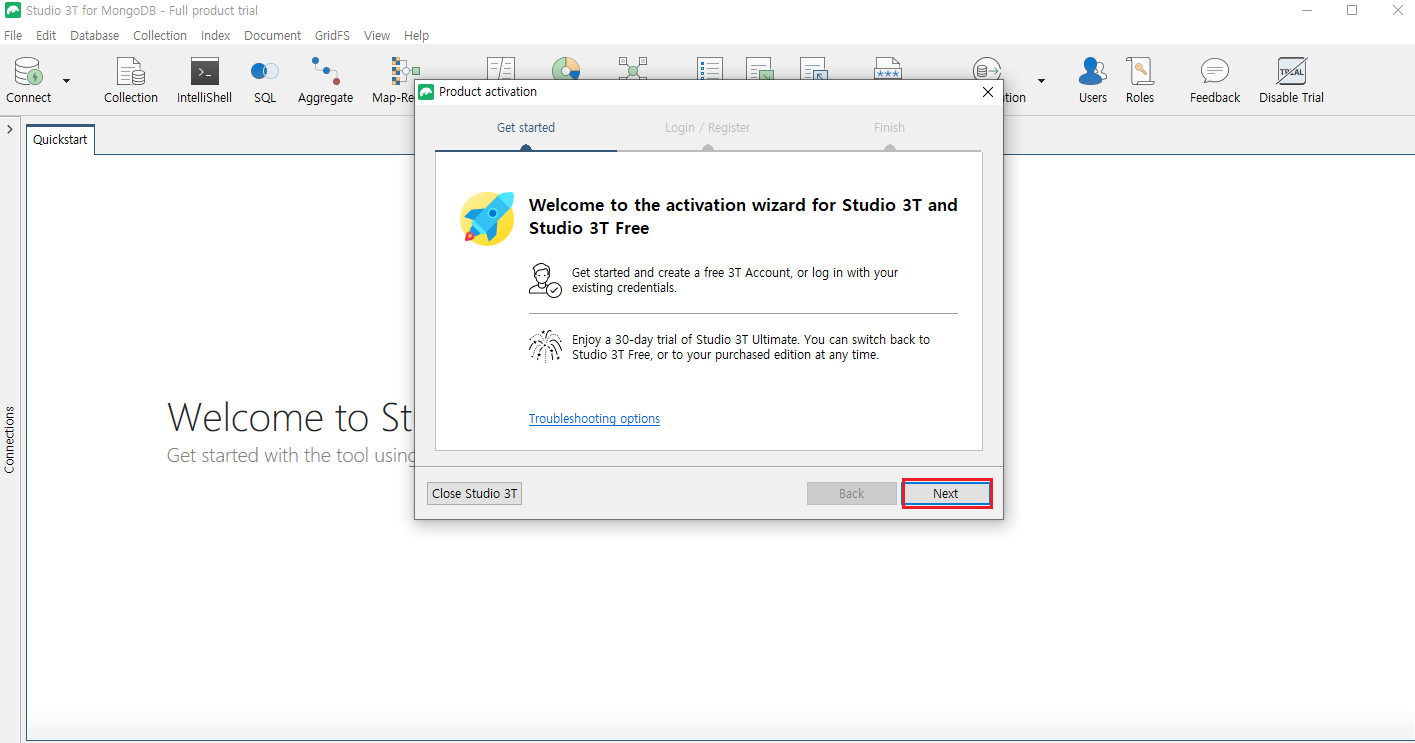The image size is (1415, 743).
Task: Open the dropdown arrow beside Connect
Action: point(66,81)
